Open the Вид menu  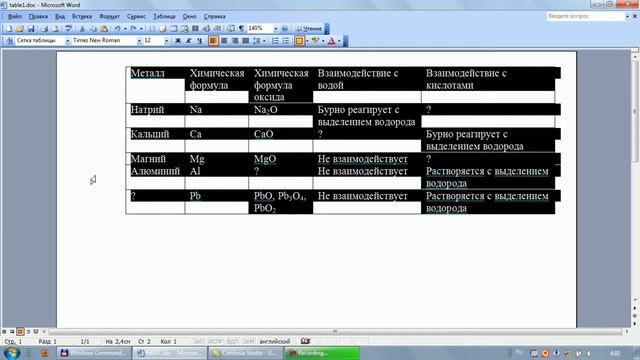(x=60, y=16)
